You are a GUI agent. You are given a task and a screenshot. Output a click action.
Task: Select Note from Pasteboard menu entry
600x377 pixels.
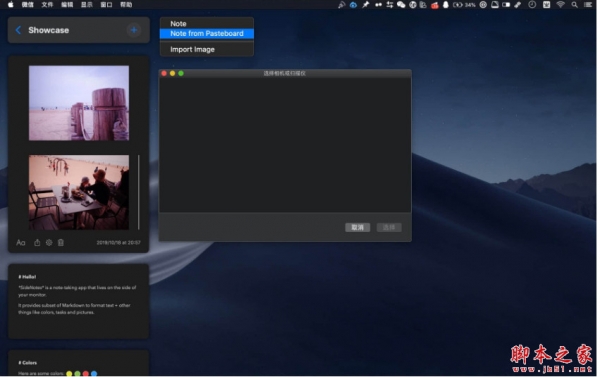coord(207,33)
